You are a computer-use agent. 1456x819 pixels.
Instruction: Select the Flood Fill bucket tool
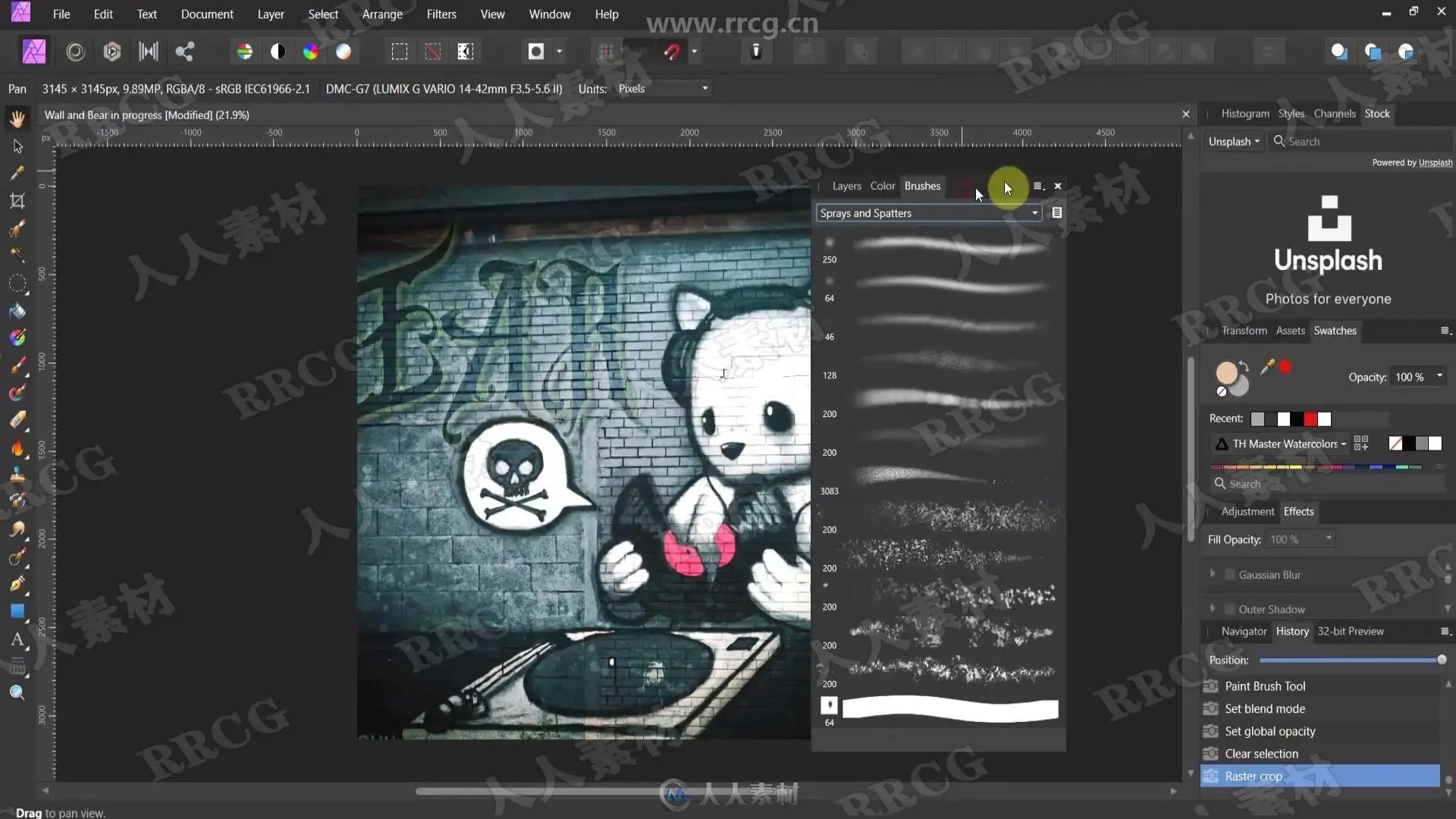[17, 311]
